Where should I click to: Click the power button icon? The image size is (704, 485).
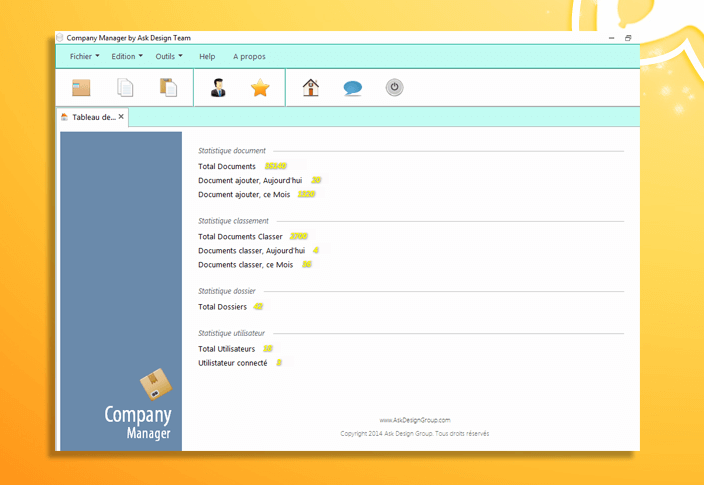[394, 88]
